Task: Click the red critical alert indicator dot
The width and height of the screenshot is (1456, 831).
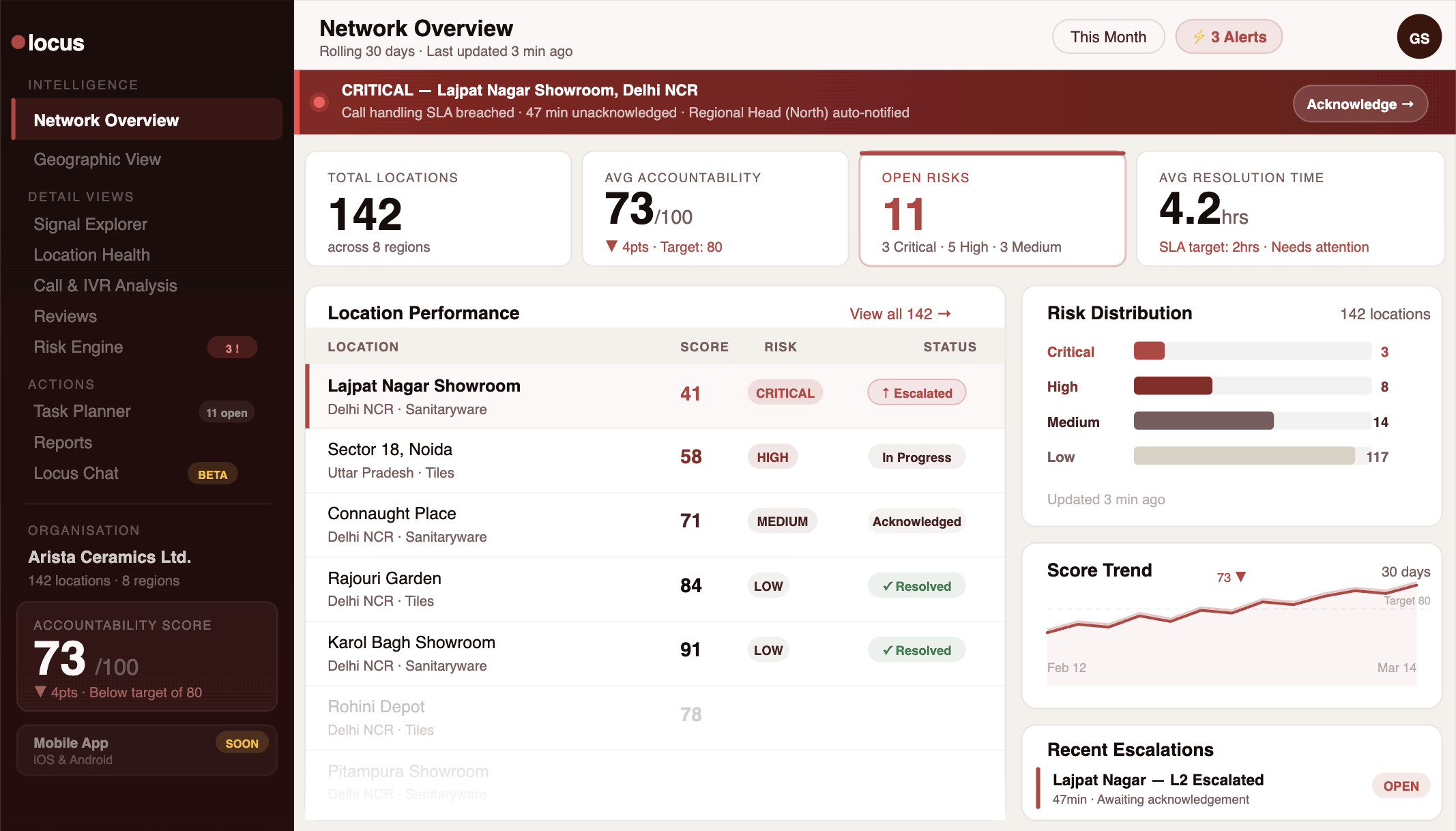Action: coord(319,102)
